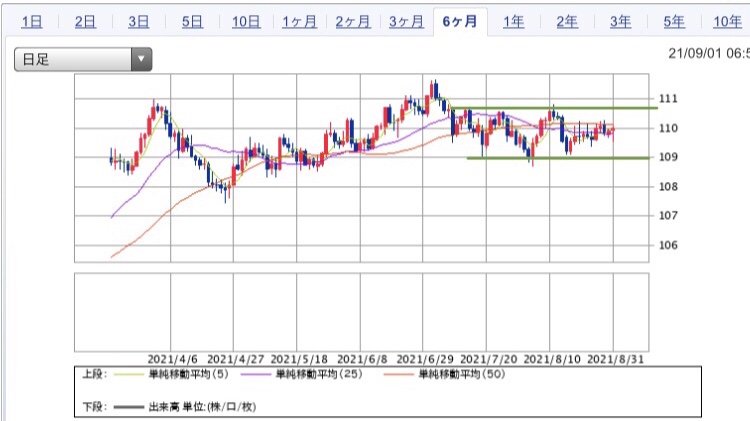Click the 109 price axis label
The image size is (750, 421).
point(668,157)
